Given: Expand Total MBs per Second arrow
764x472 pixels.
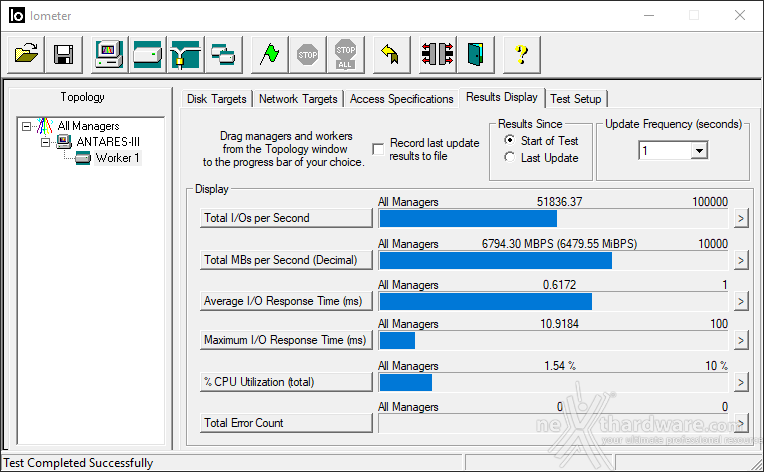Looking at the screenshot, I should 741,260.
